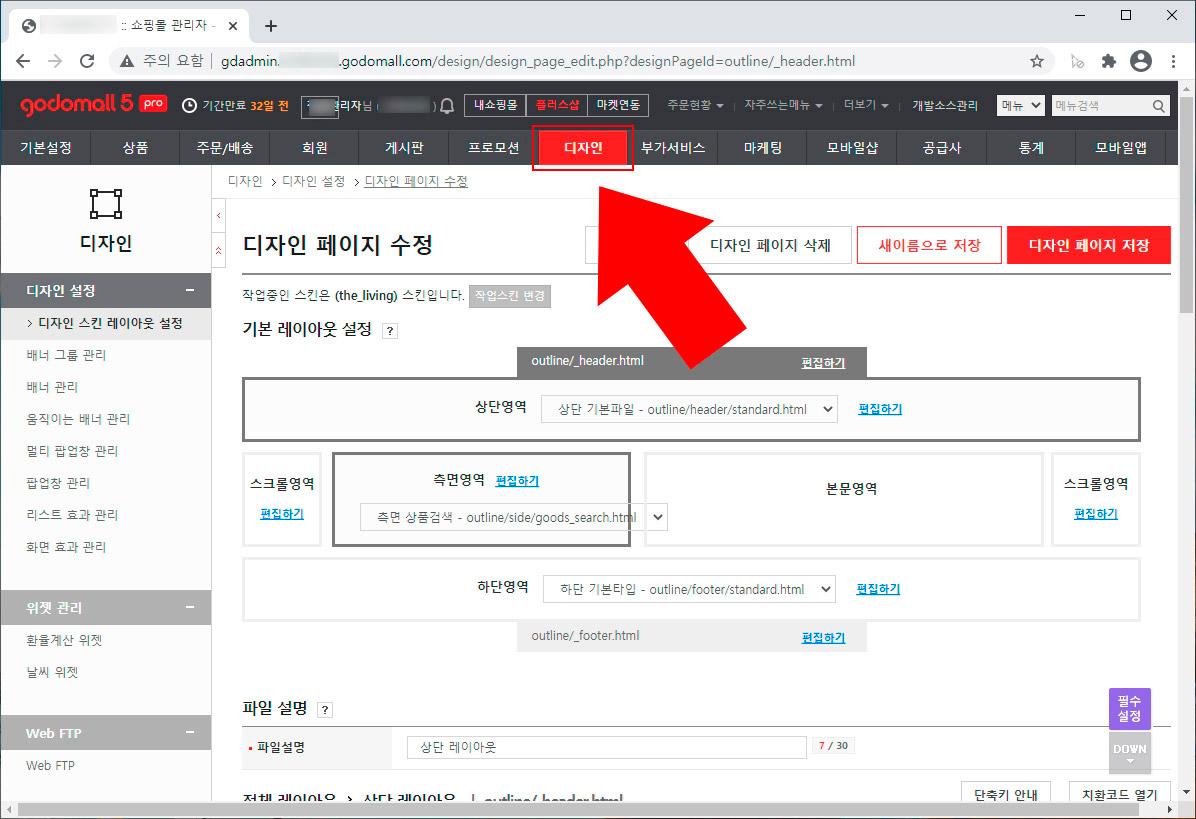Click the vertical page scrollbar

click(1186, 204)
